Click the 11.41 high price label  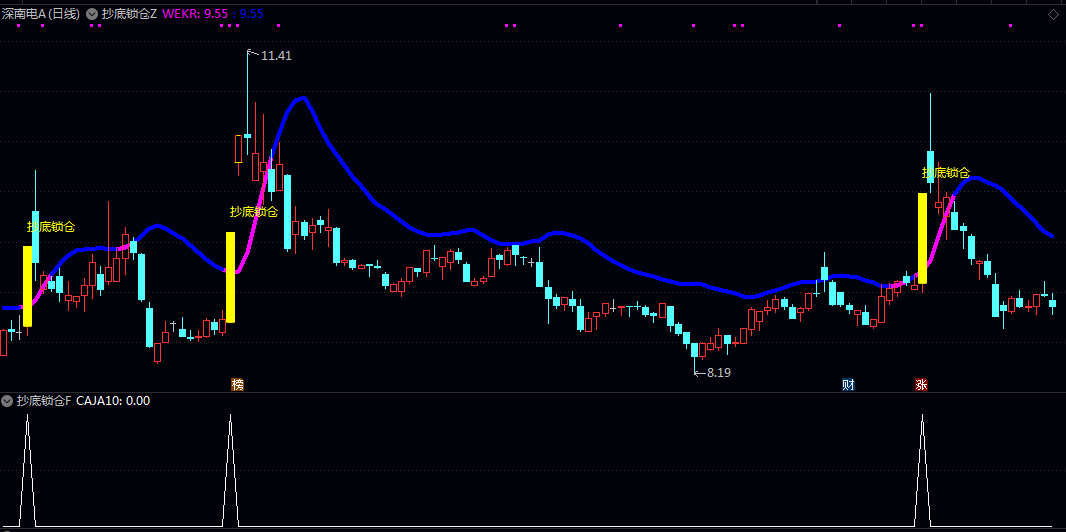click(x=276, y=56)
